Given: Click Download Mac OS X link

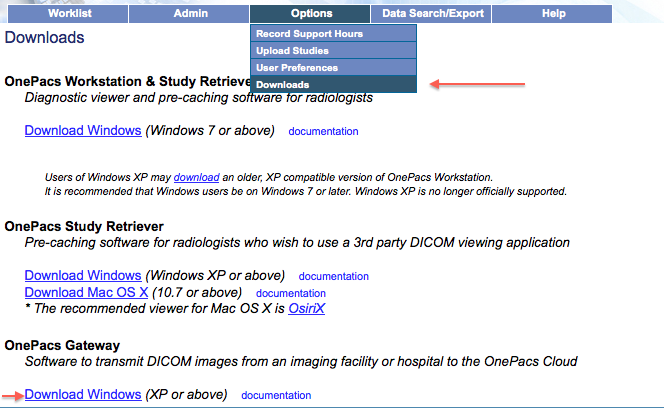Looking at the screenshot, I should [x=86, y=292].
